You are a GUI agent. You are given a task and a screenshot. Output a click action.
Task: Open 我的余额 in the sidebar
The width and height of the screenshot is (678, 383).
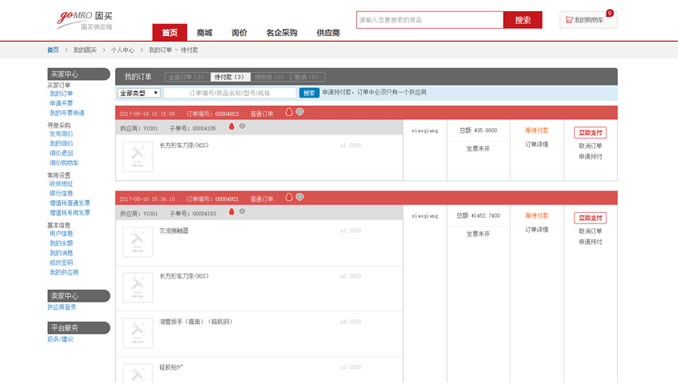61,243
